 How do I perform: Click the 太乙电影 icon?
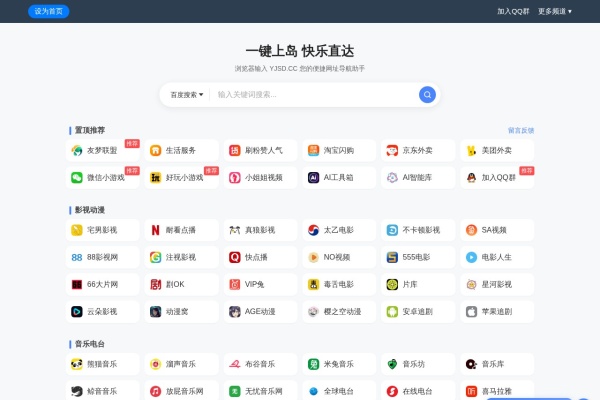click(313, 230)
